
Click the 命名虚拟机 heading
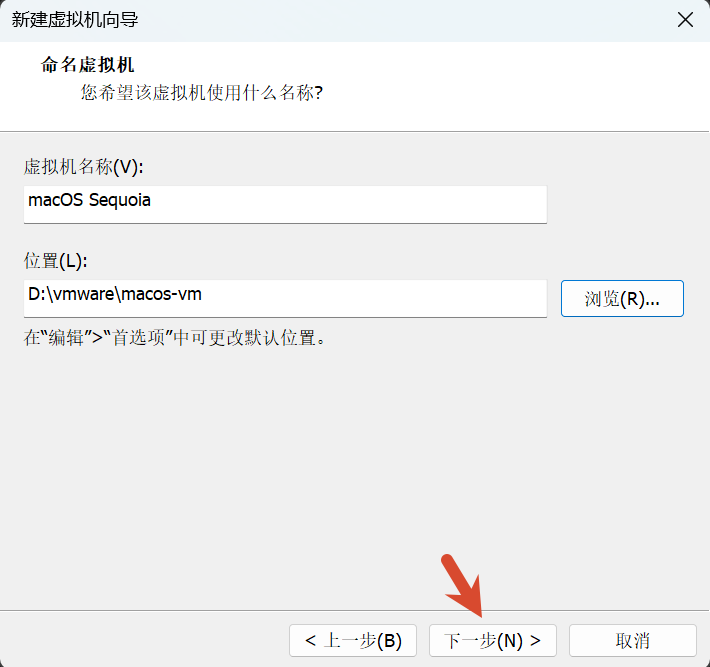coord(87,65)
